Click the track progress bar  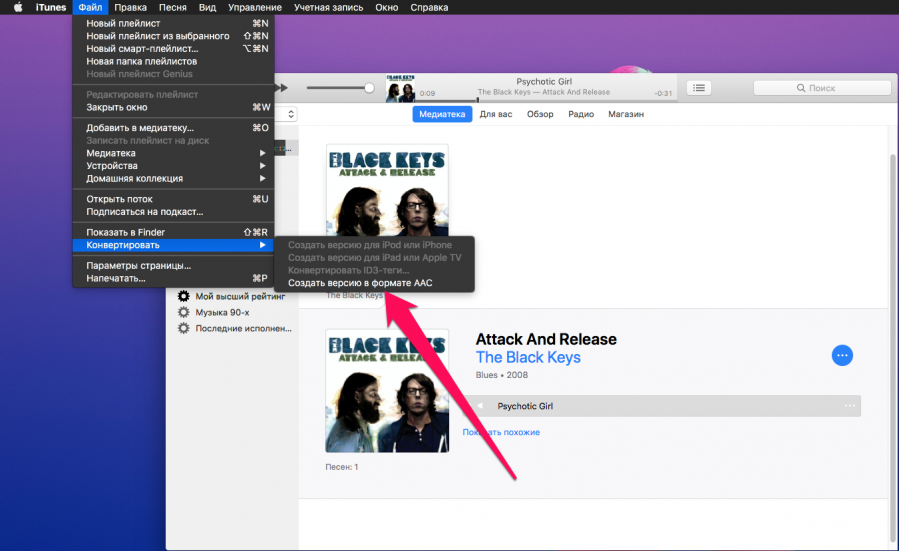pos(545,100)
